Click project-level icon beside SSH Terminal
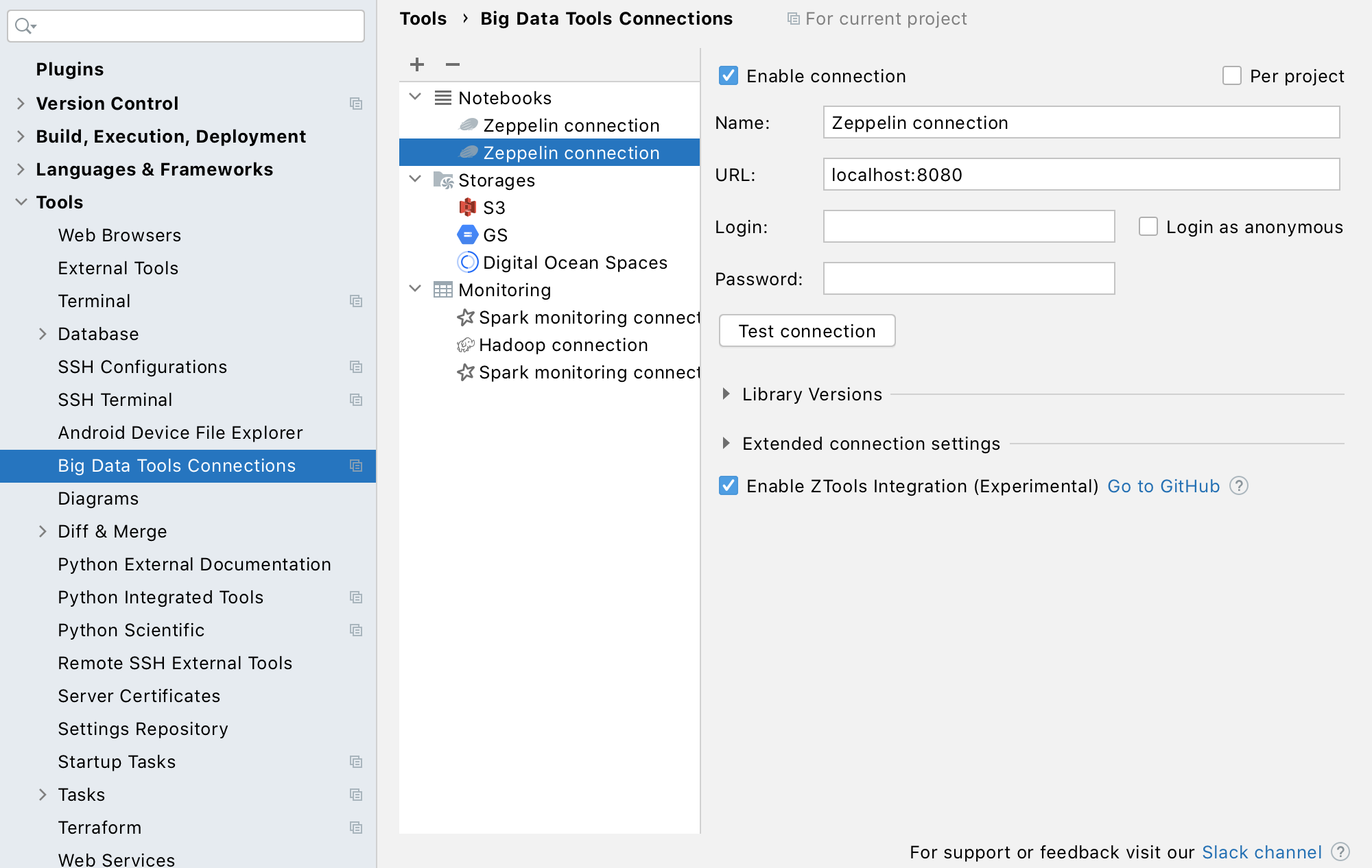Viewport: 1372px width, 868px height. pyautogui.click(x=356, y=400)
